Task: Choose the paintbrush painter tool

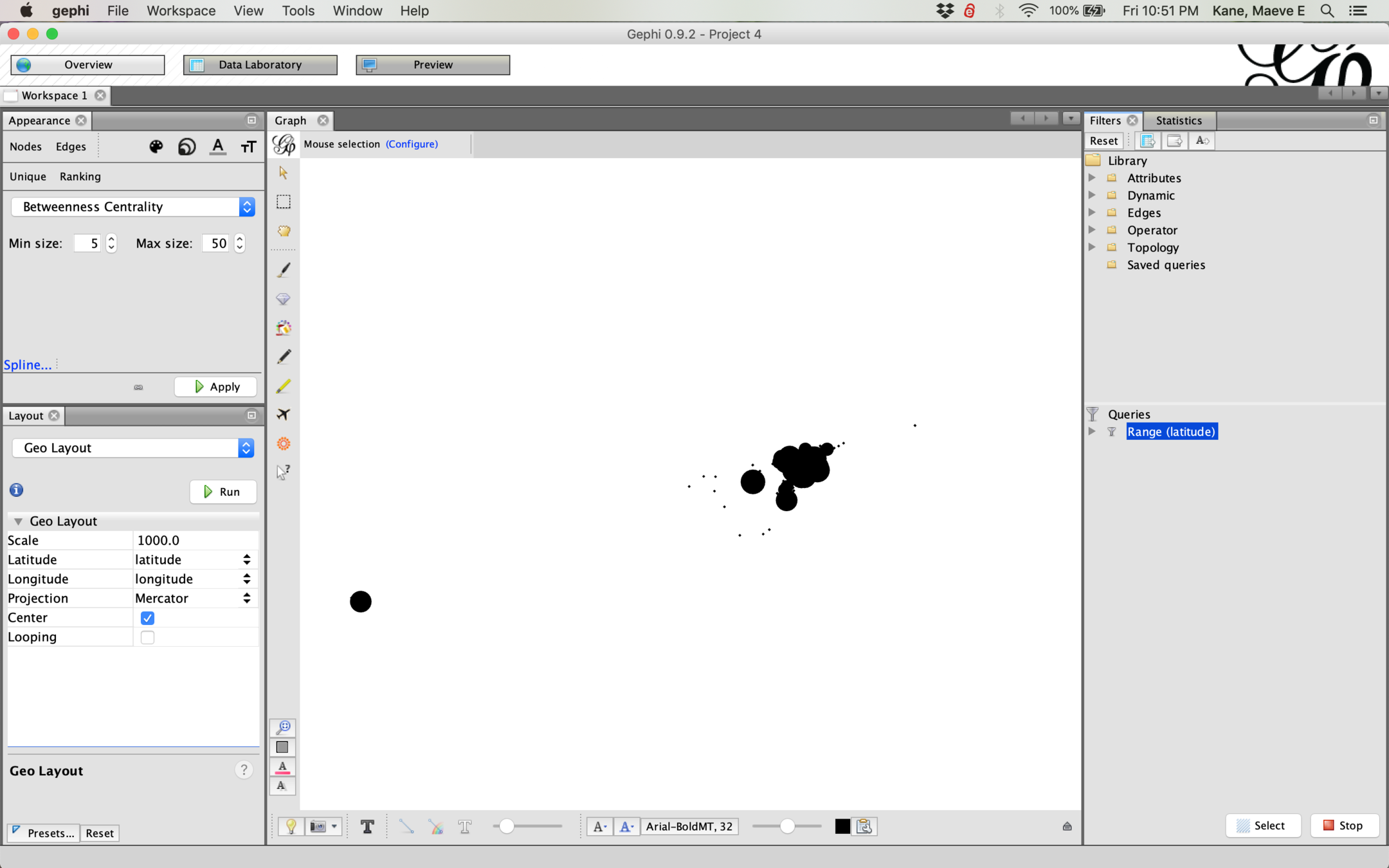Action: (x=283, y=270)
